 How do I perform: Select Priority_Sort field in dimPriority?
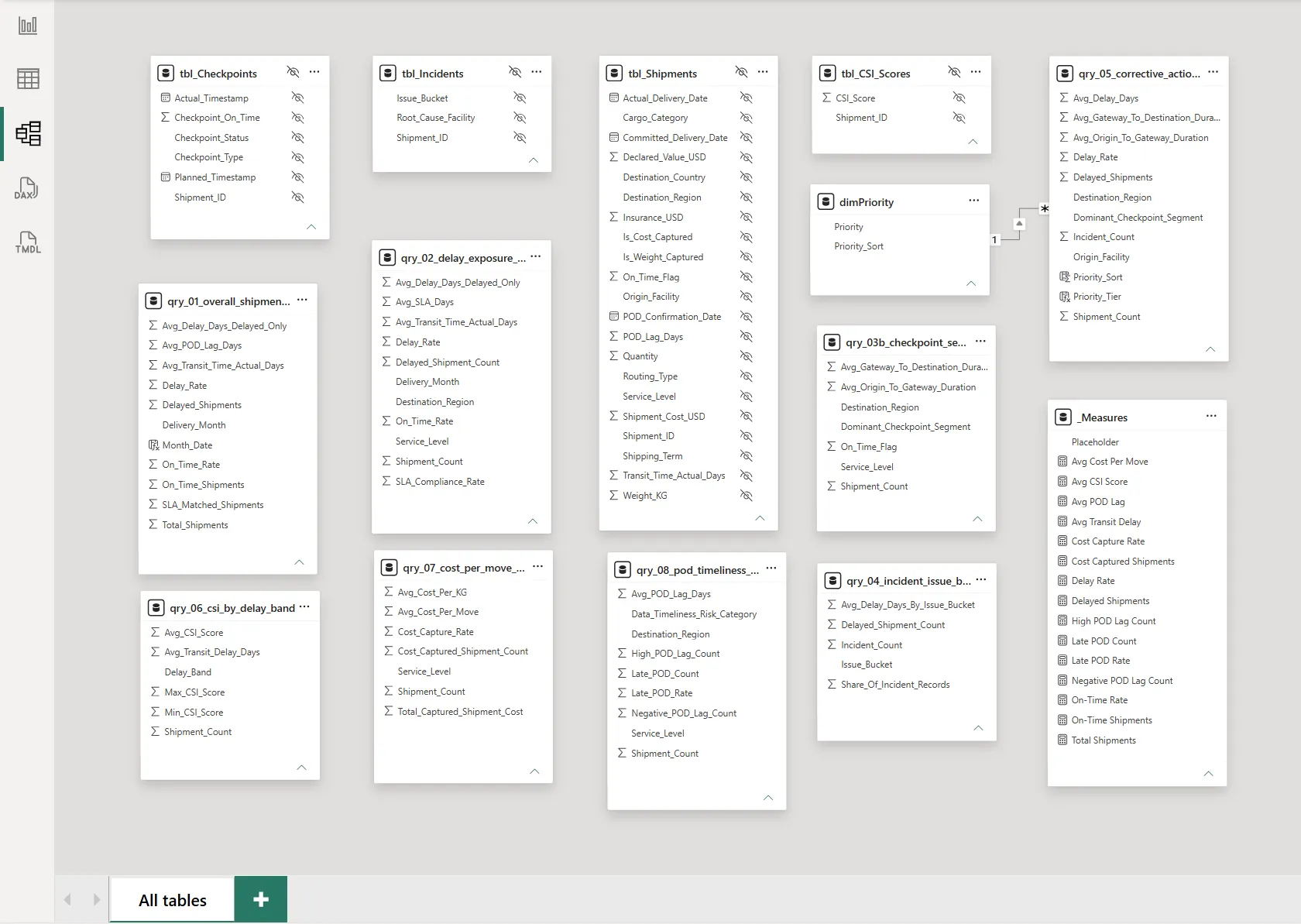coord(858,246)
